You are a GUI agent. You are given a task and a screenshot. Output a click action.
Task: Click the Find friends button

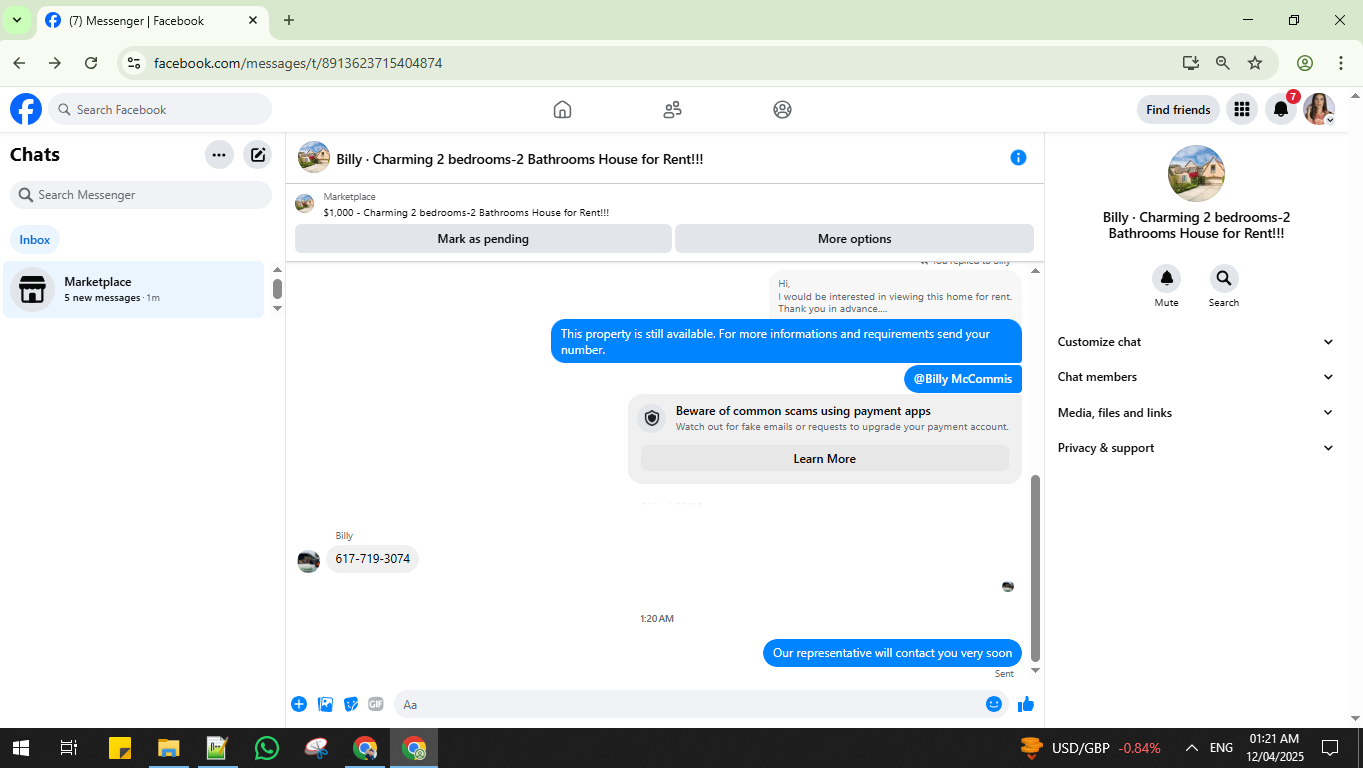click(x=1178, y=110)
